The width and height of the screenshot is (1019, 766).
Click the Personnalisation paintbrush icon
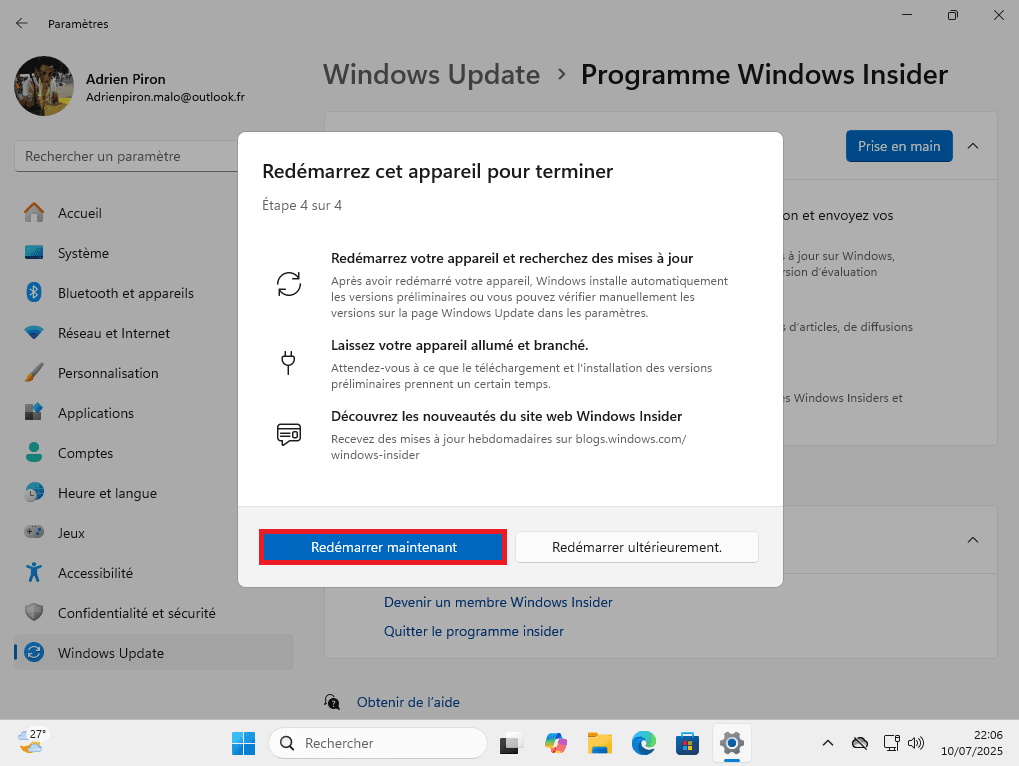point(34,373)
